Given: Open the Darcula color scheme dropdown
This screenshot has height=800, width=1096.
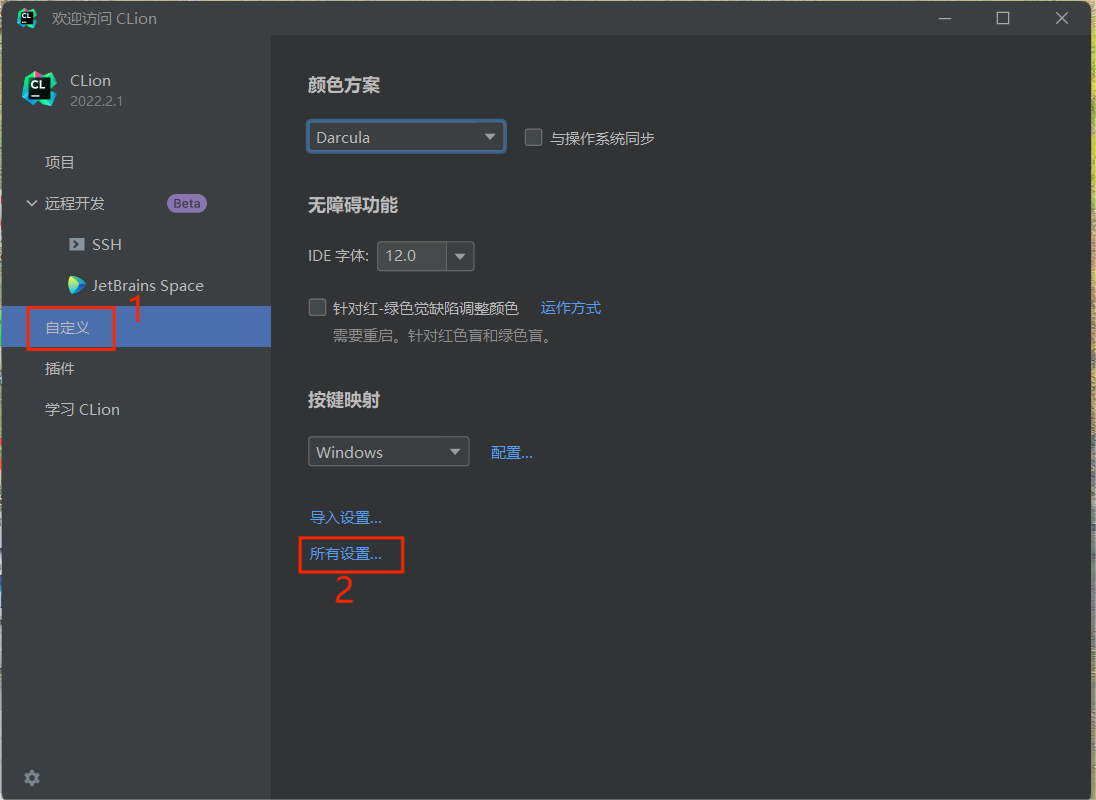Looking at the screenshot, I should tap(405, 137).
